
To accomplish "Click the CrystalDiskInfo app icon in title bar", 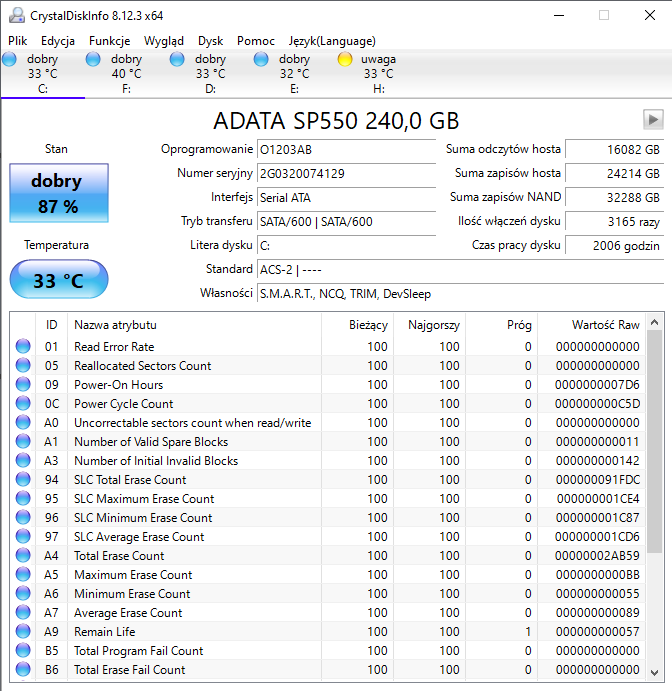I will [17, 15].
